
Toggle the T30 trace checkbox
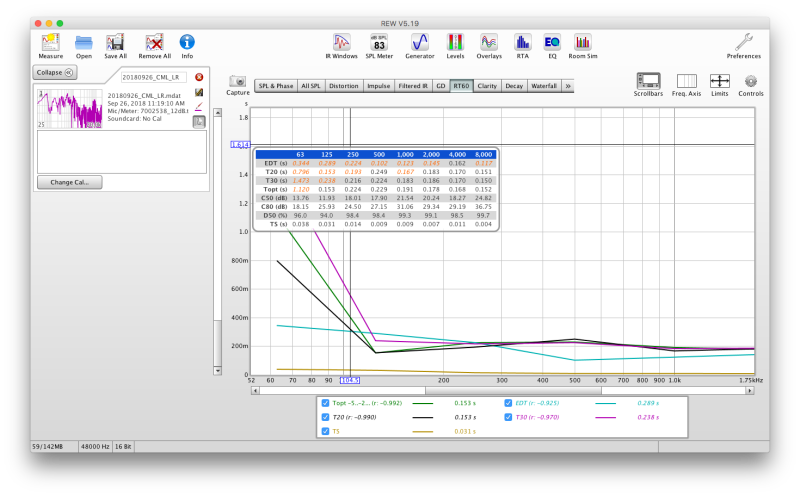[508, 417]
